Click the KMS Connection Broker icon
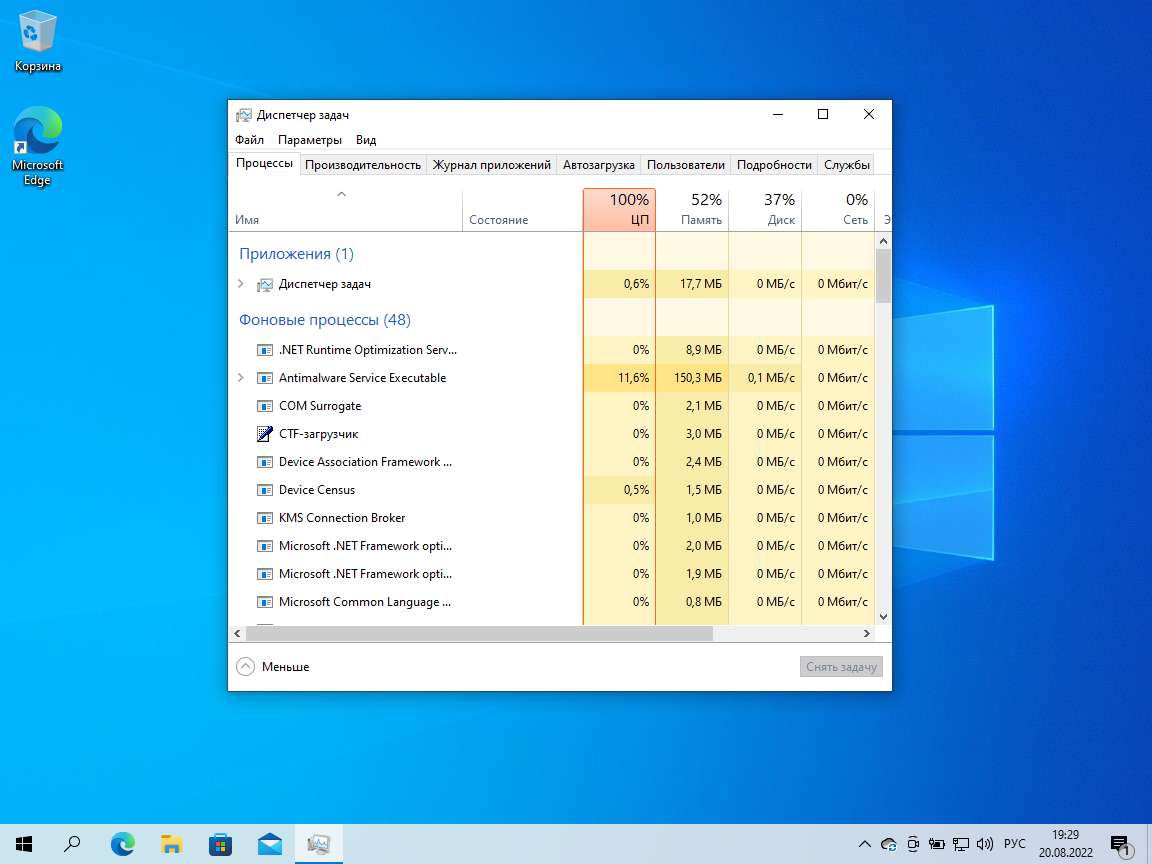Viewport: 1152px width, 864px height. point(264,518)
